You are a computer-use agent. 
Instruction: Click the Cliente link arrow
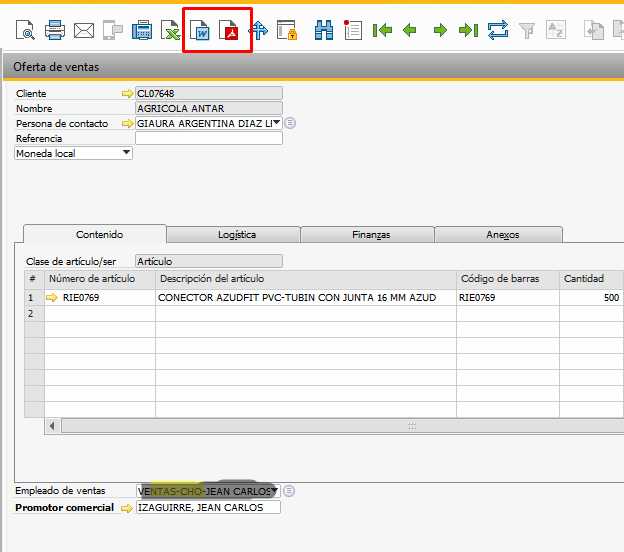point(127,94)
